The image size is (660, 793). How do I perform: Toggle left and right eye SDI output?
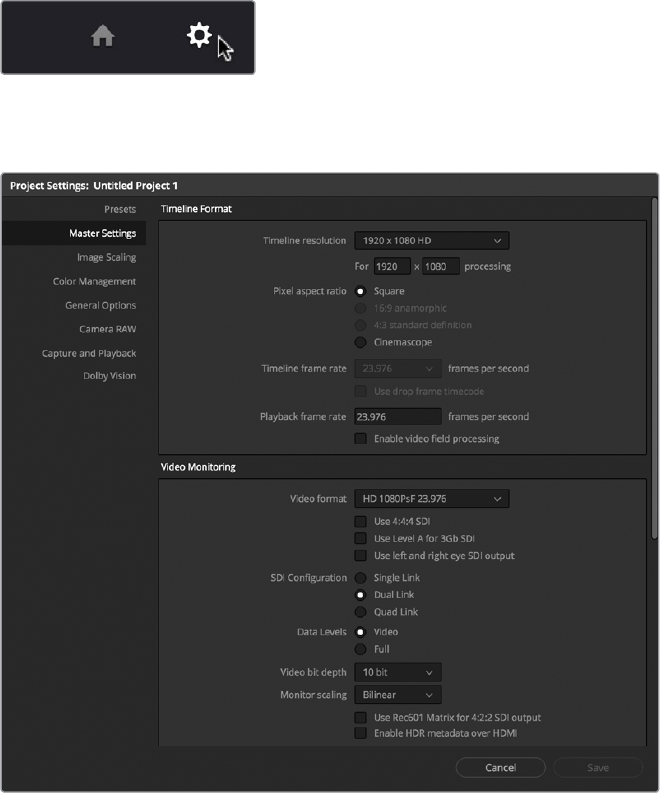click(360, 556)
